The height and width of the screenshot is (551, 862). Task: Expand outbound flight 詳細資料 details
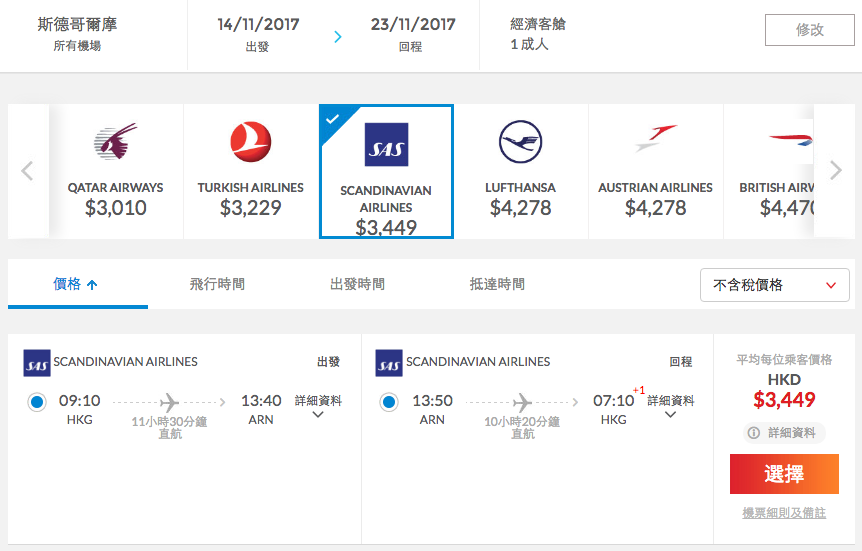click(x=318, y=407)
